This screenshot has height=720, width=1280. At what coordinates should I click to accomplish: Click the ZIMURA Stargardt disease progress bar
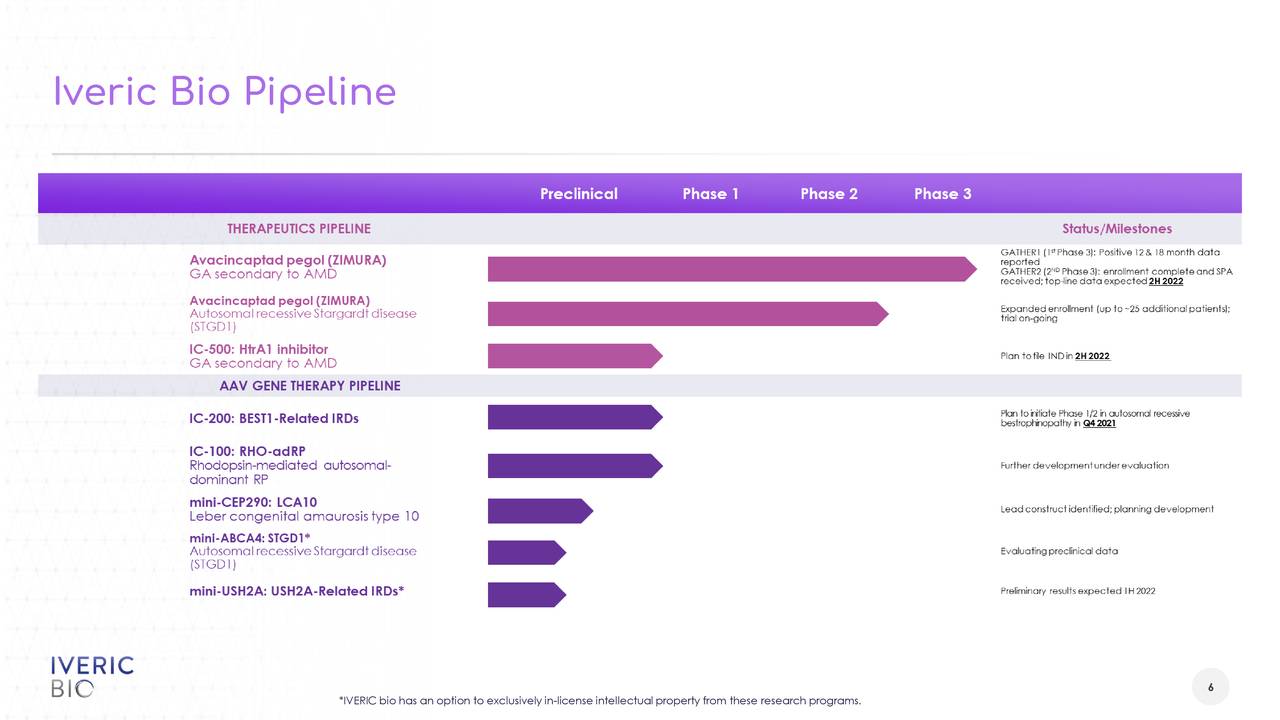[x=686, y=313]
